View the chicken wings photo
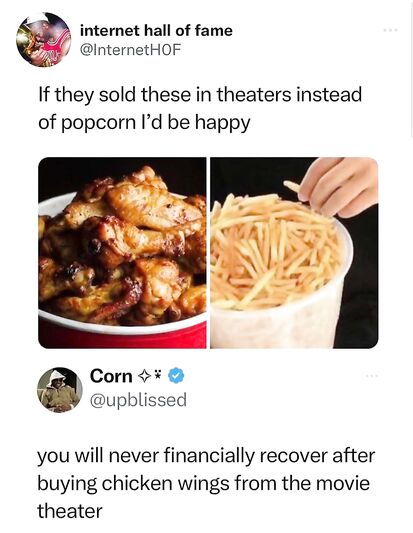Image resolution: width=413 pixels, height=533 pixels. [122, 253]
